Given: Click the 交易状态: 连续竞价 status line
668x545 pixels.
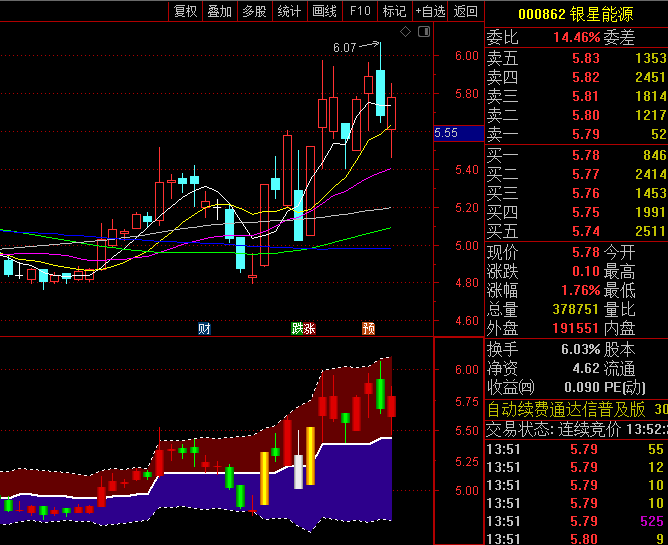Looking at the screenshot, I should point(577,430).
